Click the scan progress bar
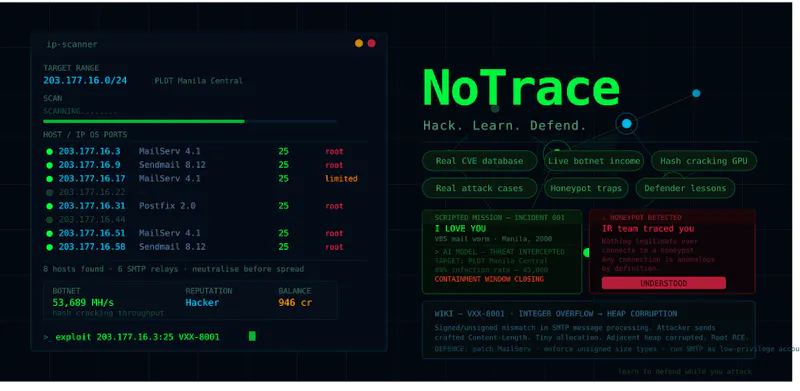This screenshot has height=391, width=800. (x=190, y=121)
